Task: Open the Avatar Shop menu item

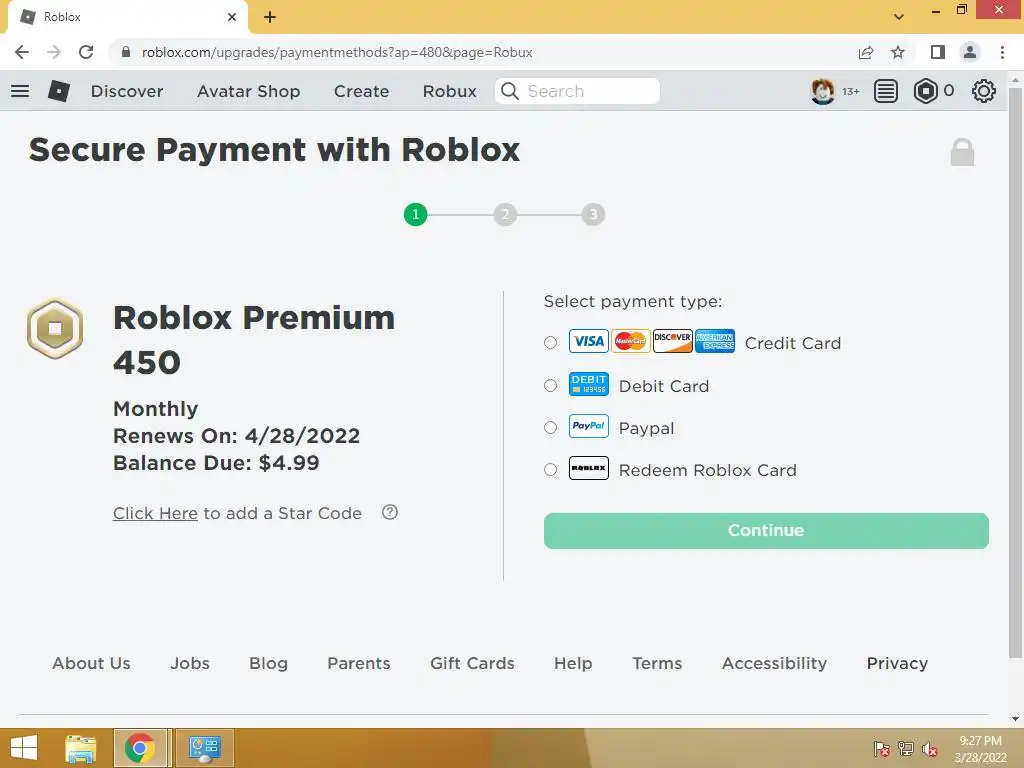Action: [x=248, y=91]
